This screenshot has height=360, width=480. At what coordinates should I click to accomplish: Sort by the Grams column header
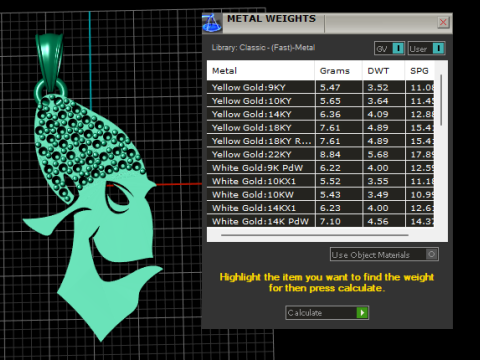tap(338, 71)
